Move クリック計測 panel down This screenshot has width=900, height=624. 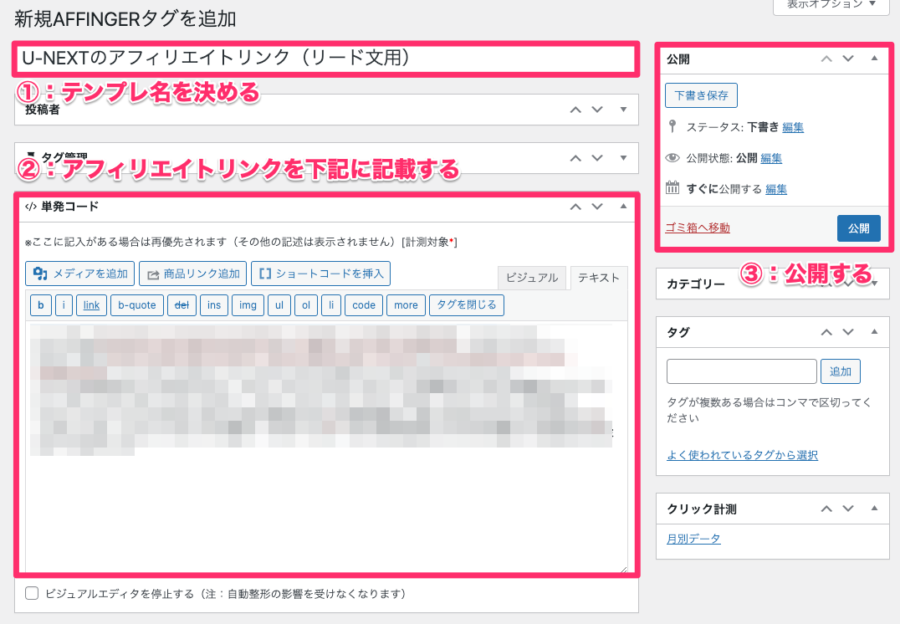(x=848, y=509)
